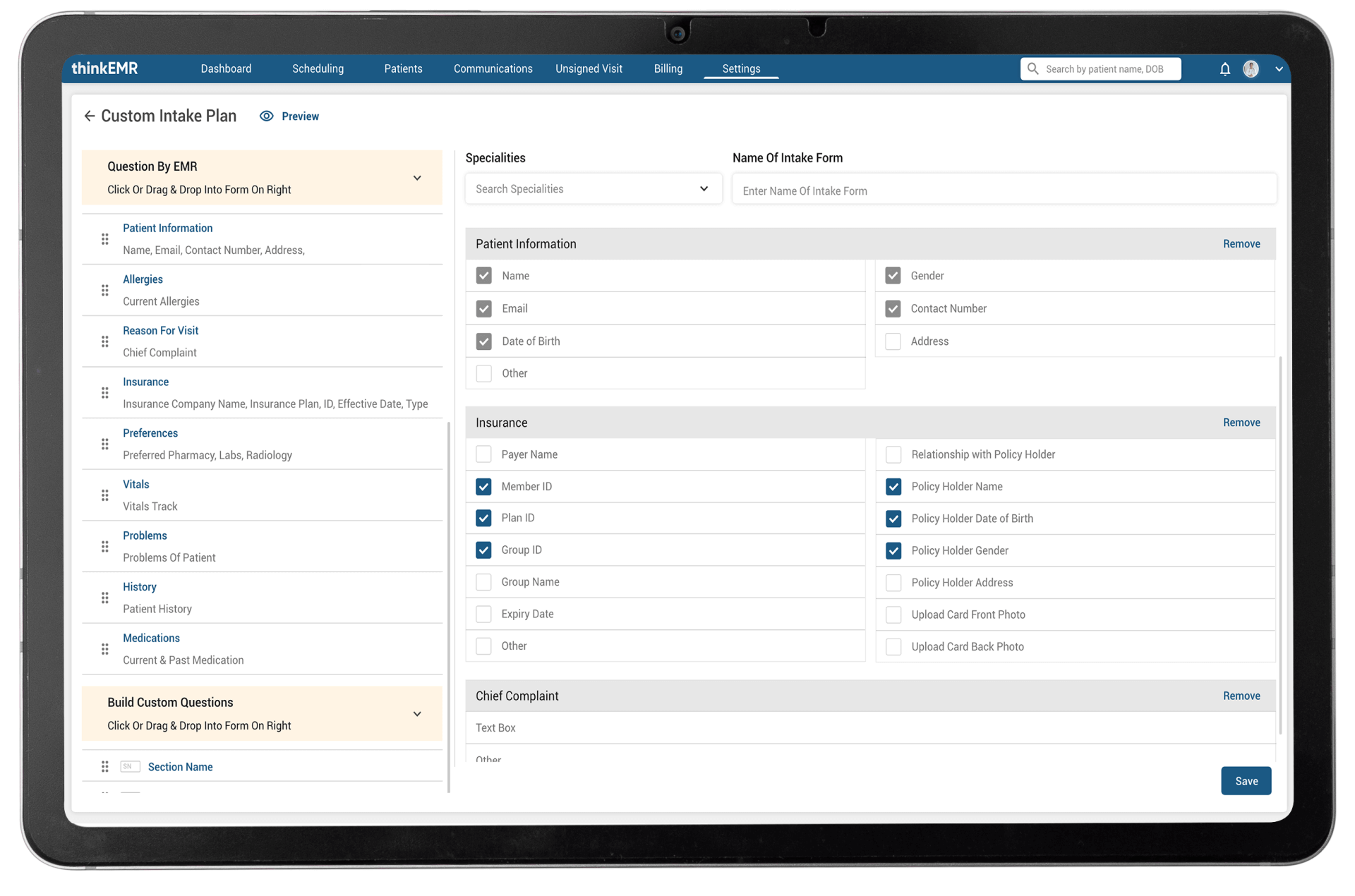Uncheck the Email checkbox under Patient Information
This screenshot has height=896, width=1355.
tap(484, 308)
